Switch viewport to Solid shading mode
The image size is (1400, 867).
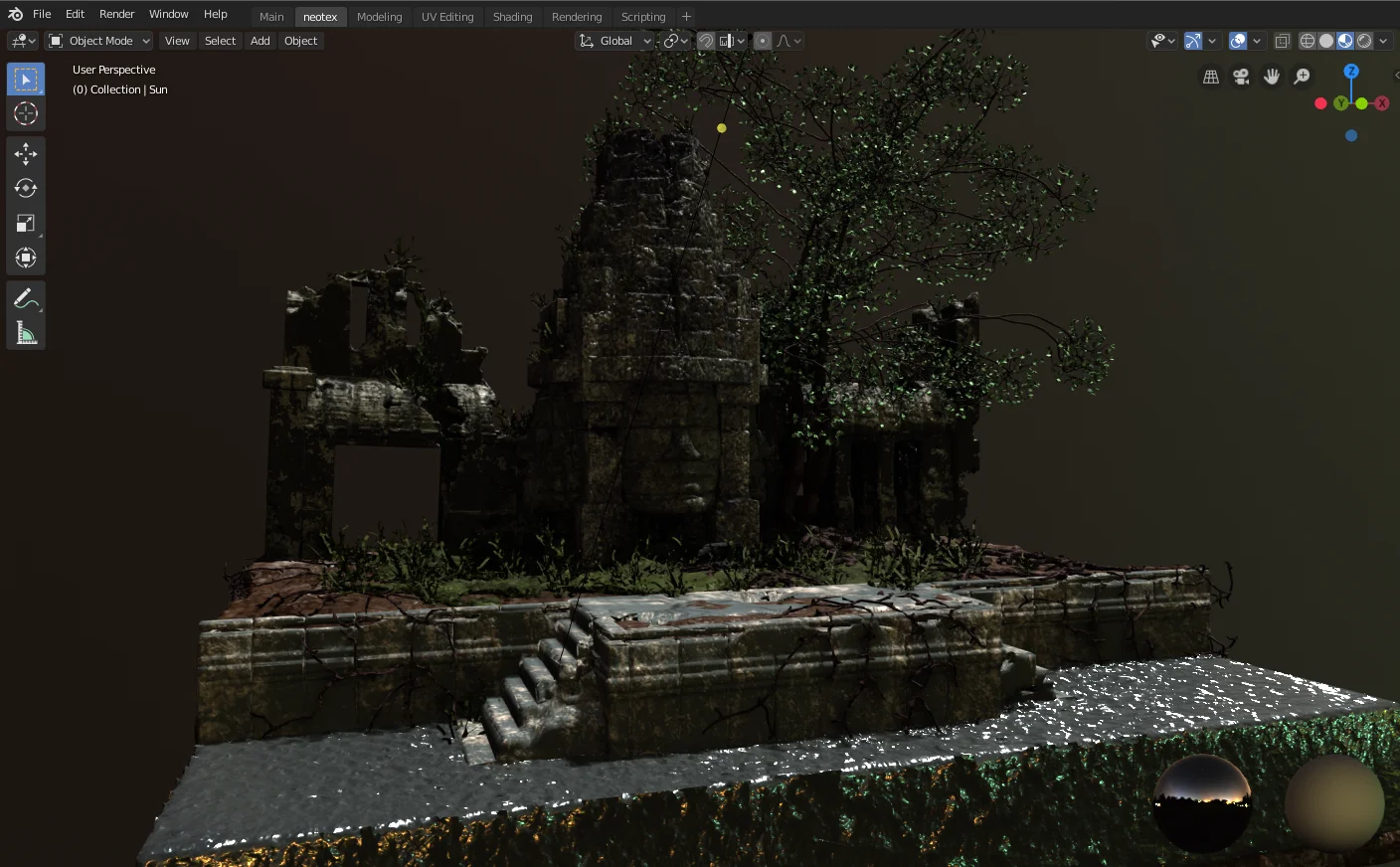click(1325, 41)
